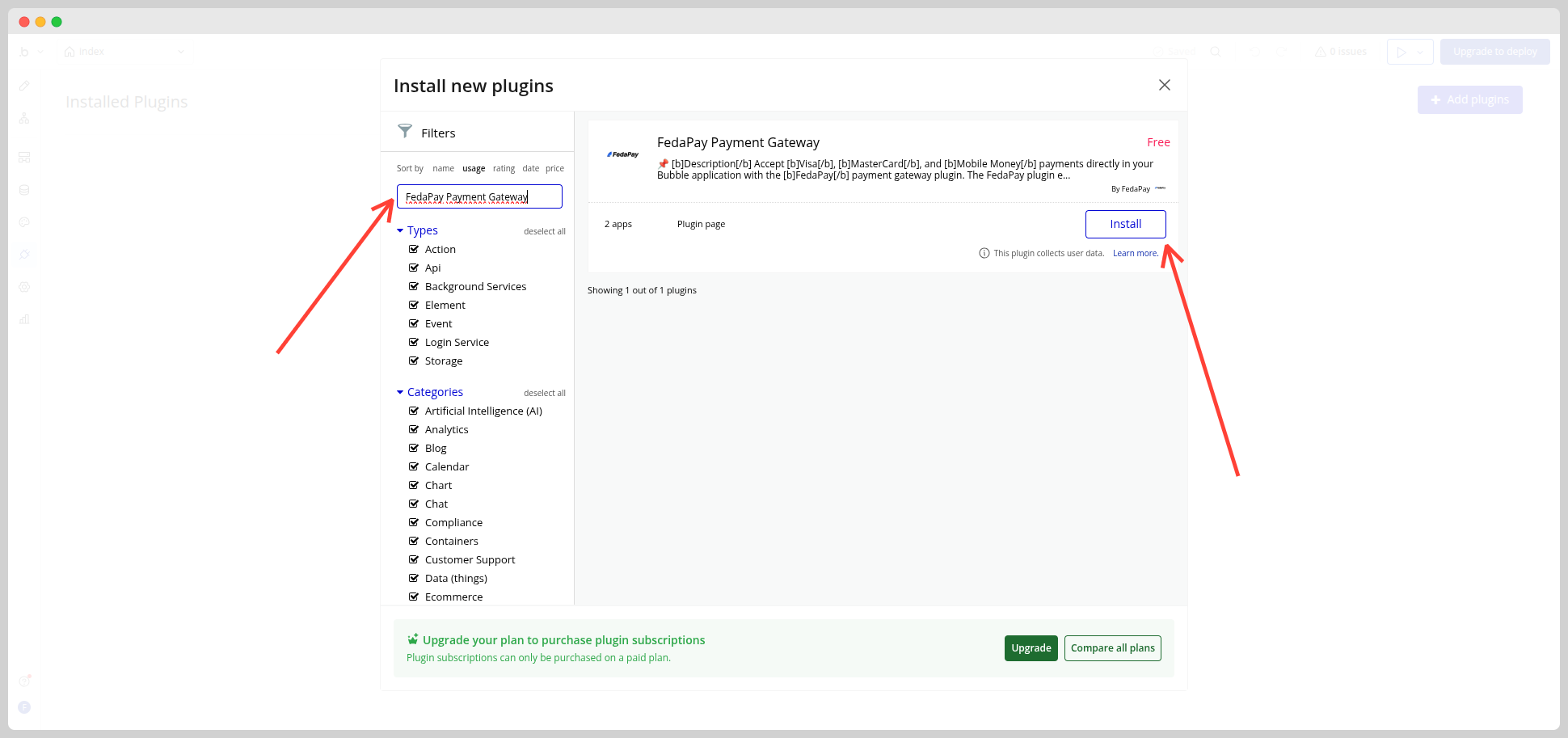Toggle the Element type checkbox
The width and height of the screenshot is (1568, 738).
tap(414, 305)
